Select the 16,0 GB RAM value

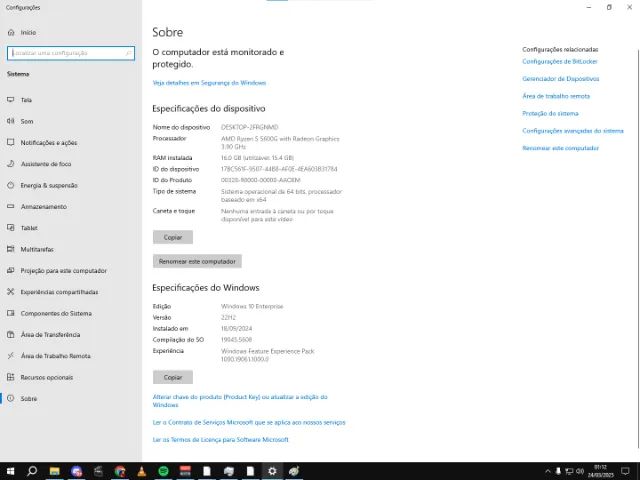[257, 158]
